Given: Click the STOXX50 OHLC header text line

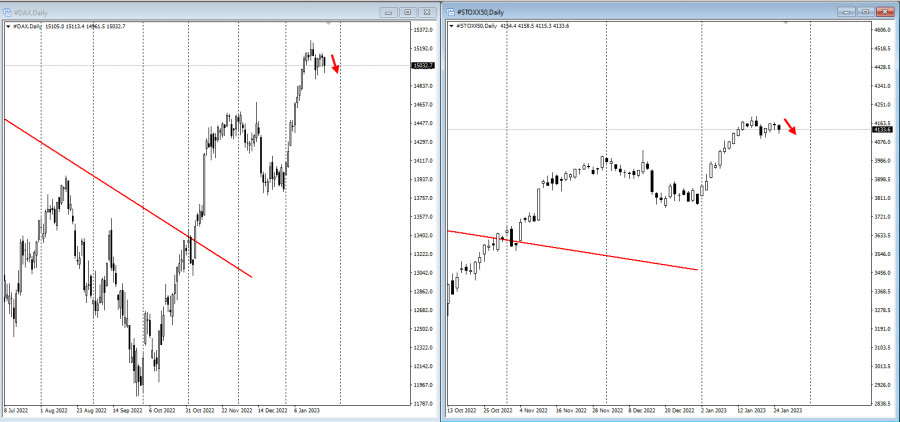Looking at the screenshot, I should pos(513,26).
